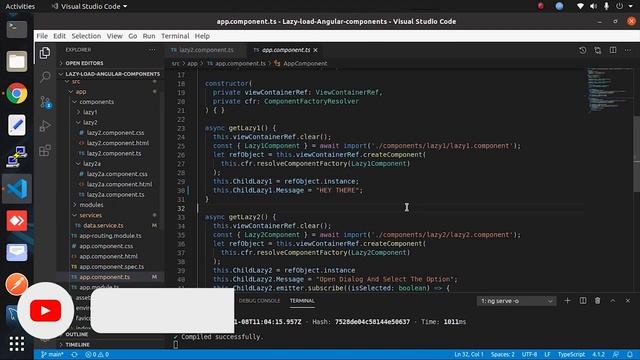The height and width of the screenshot is (360, 640).
Task: Maximize the terminal panel size
Action: pos(613,301)
